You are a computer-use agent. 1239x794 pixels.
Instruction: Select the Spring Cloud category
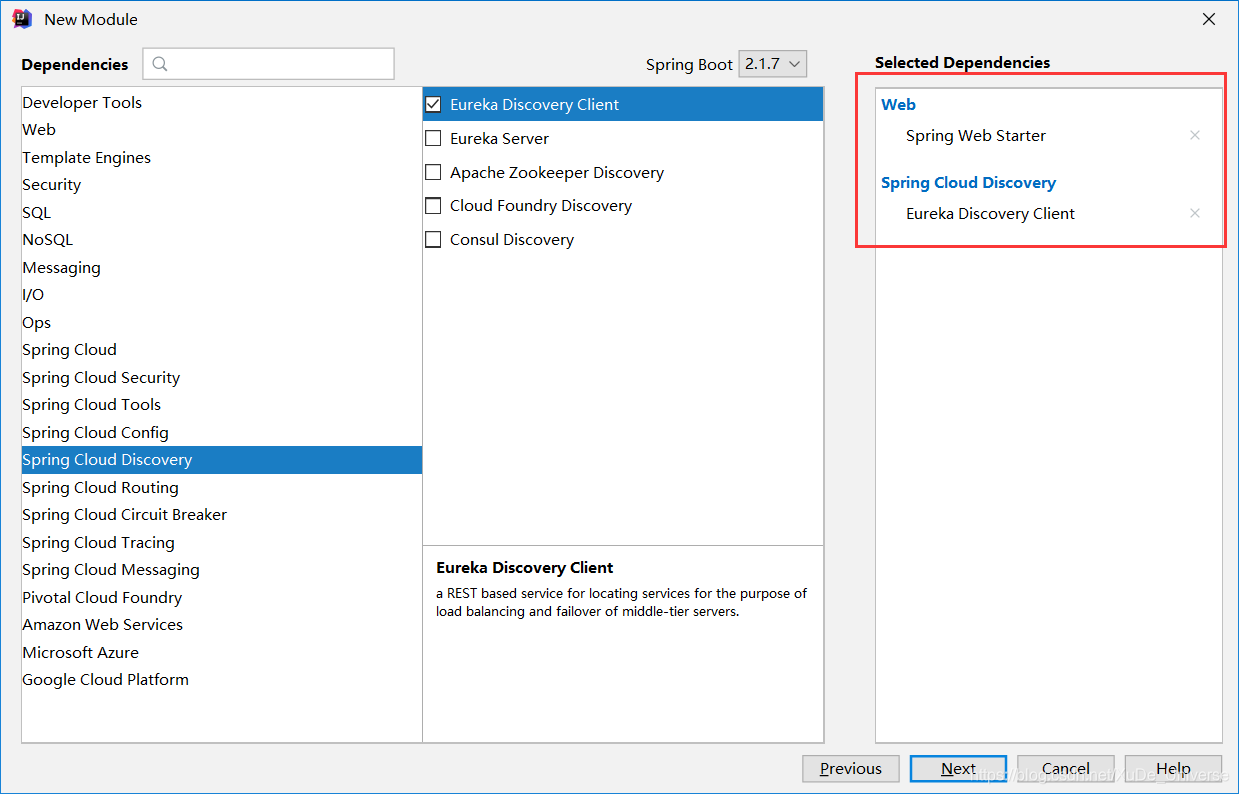[x=222, y=349]
